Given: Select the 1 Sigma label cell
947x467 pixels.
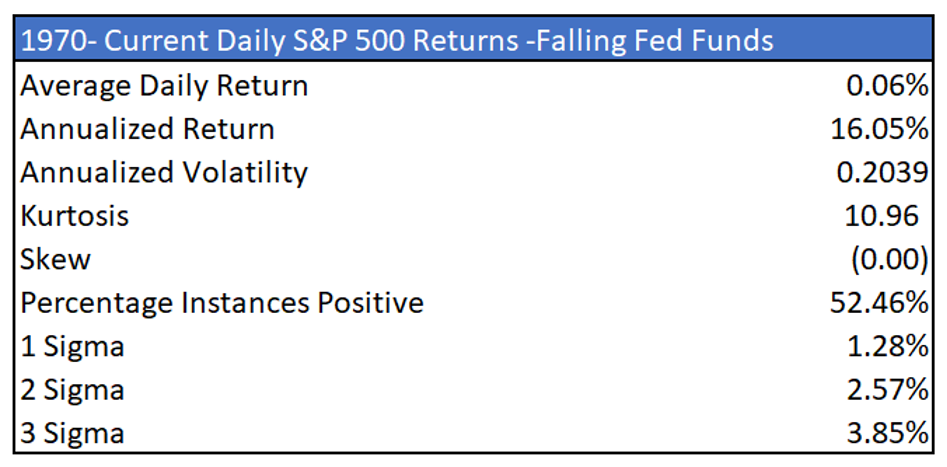Looking at the screenshot, I should (x=72, y=346).
